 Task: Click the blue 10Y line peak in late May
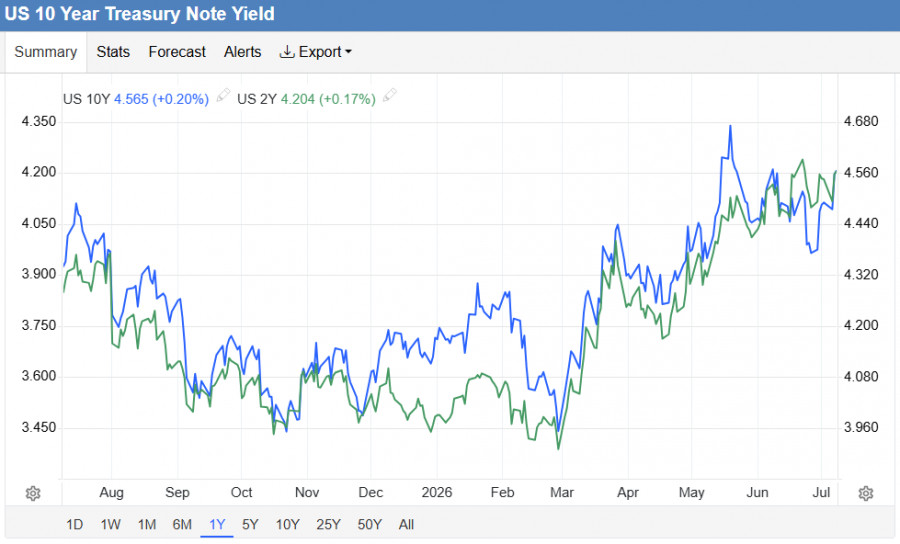[x=730, y=126]
